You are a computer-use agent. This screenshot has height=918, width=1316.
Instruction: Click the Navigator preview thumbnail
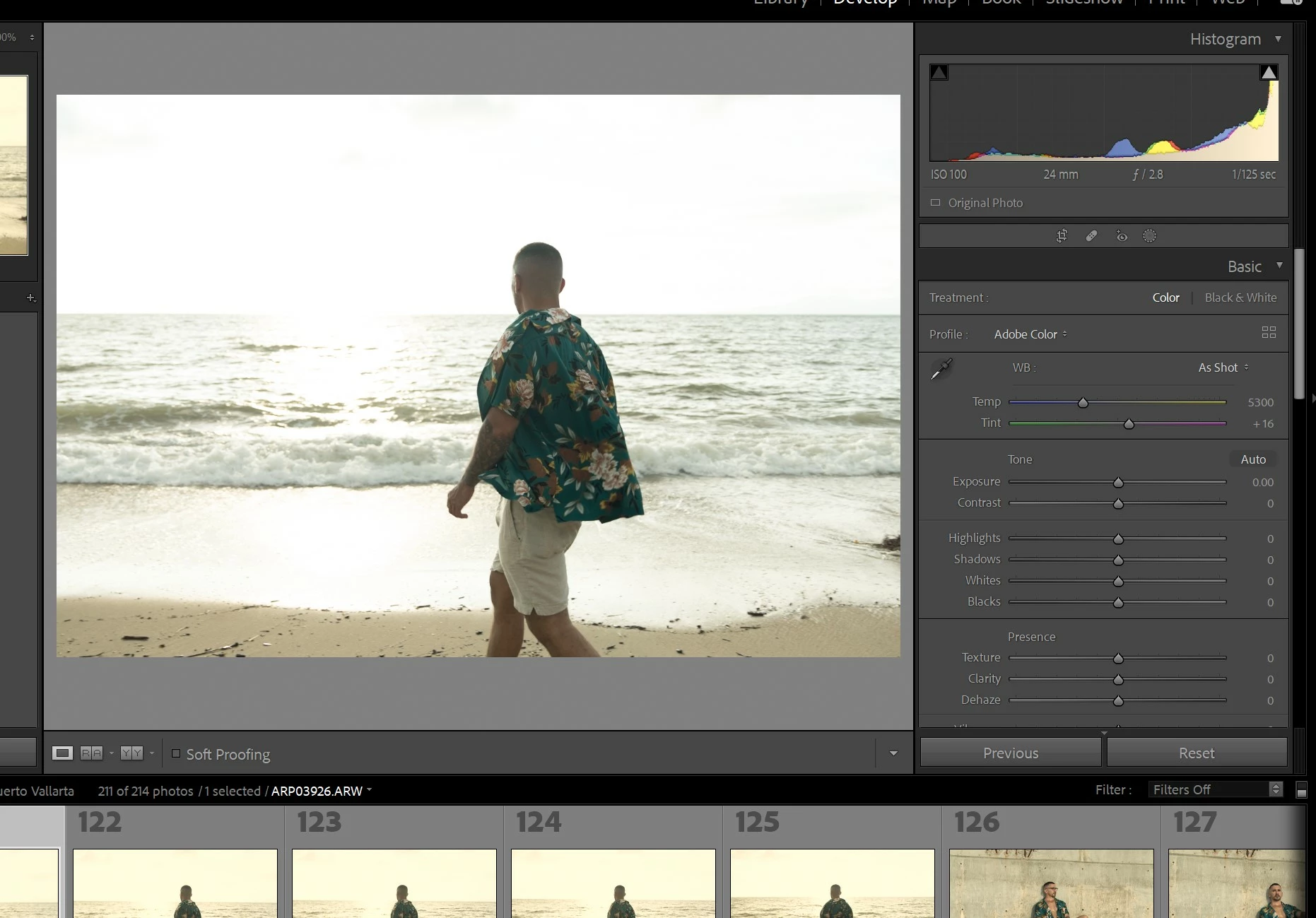click(13, 165)
